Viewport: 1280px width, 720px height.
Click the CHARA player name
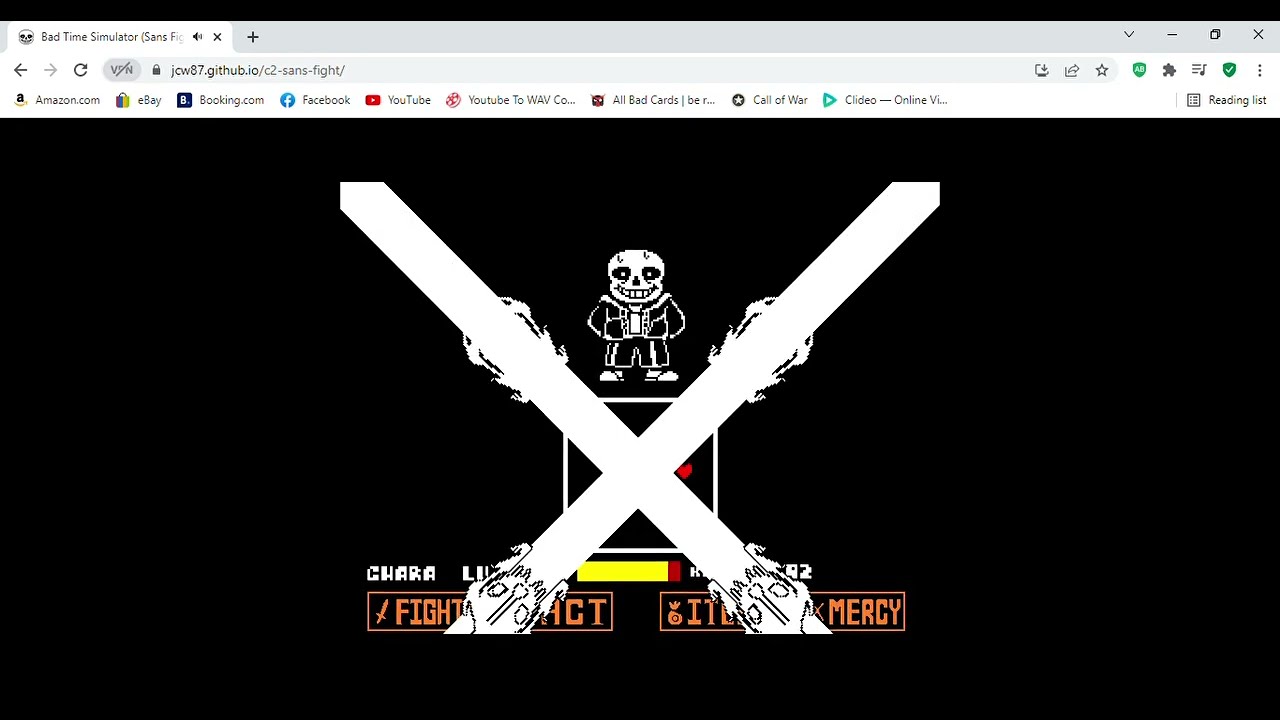click(401, 573)
